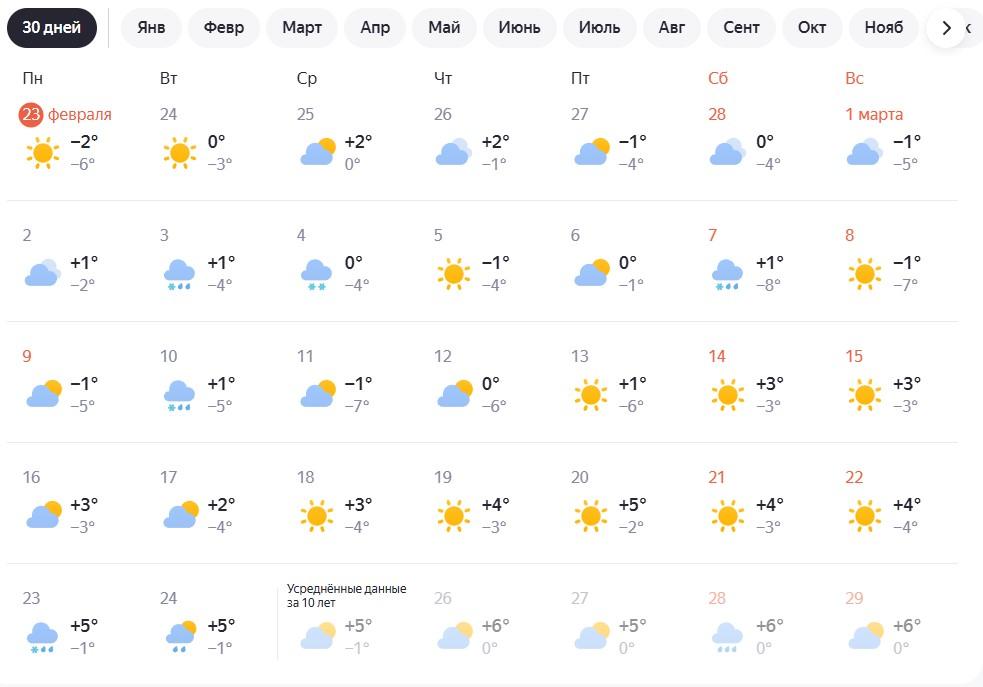Select the Нояб month tab
This screenshot has height=687, width=983.
click(x=884, y=28)
